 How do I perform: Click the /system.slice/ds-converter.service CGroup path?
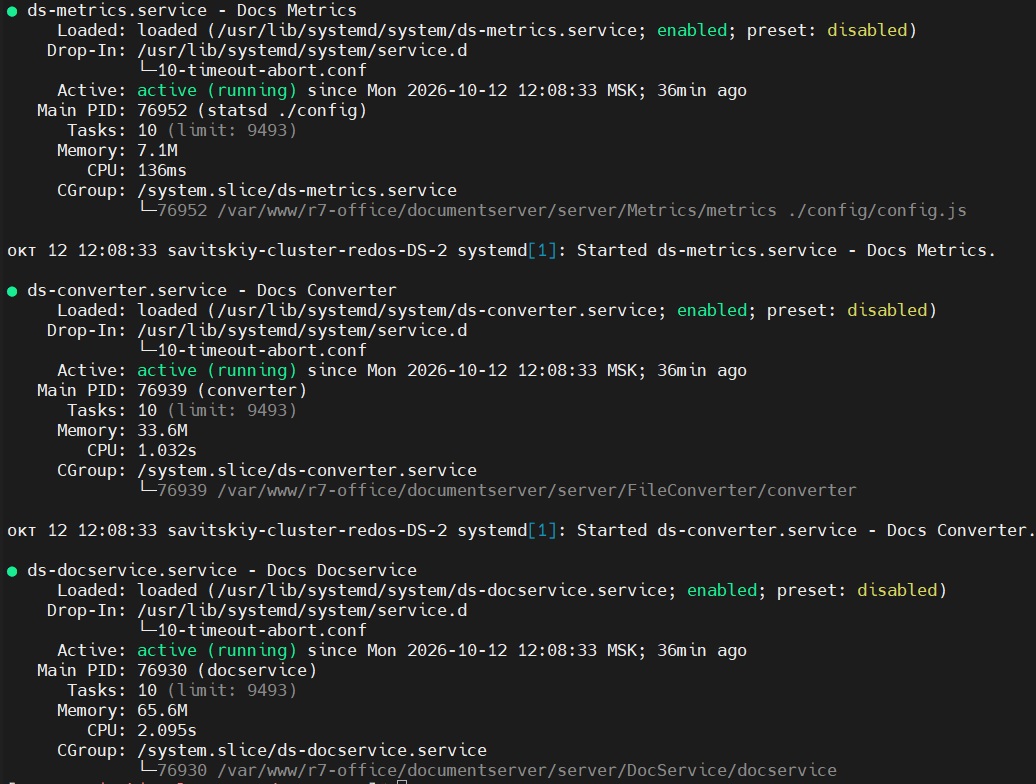[x=307, y=470]
